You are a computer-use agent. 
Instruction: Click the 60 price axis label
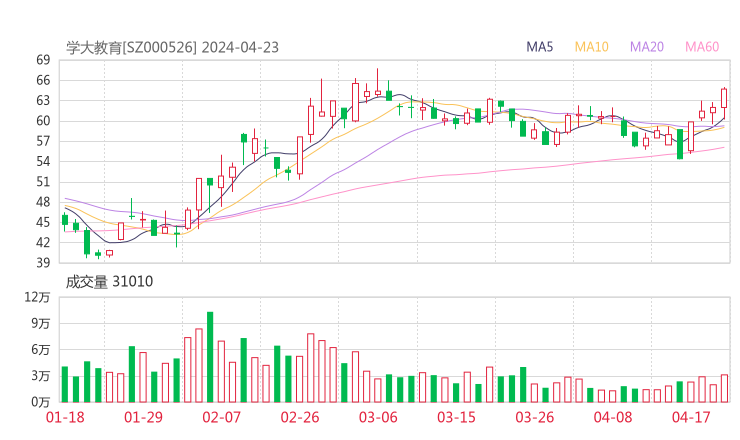43,121
